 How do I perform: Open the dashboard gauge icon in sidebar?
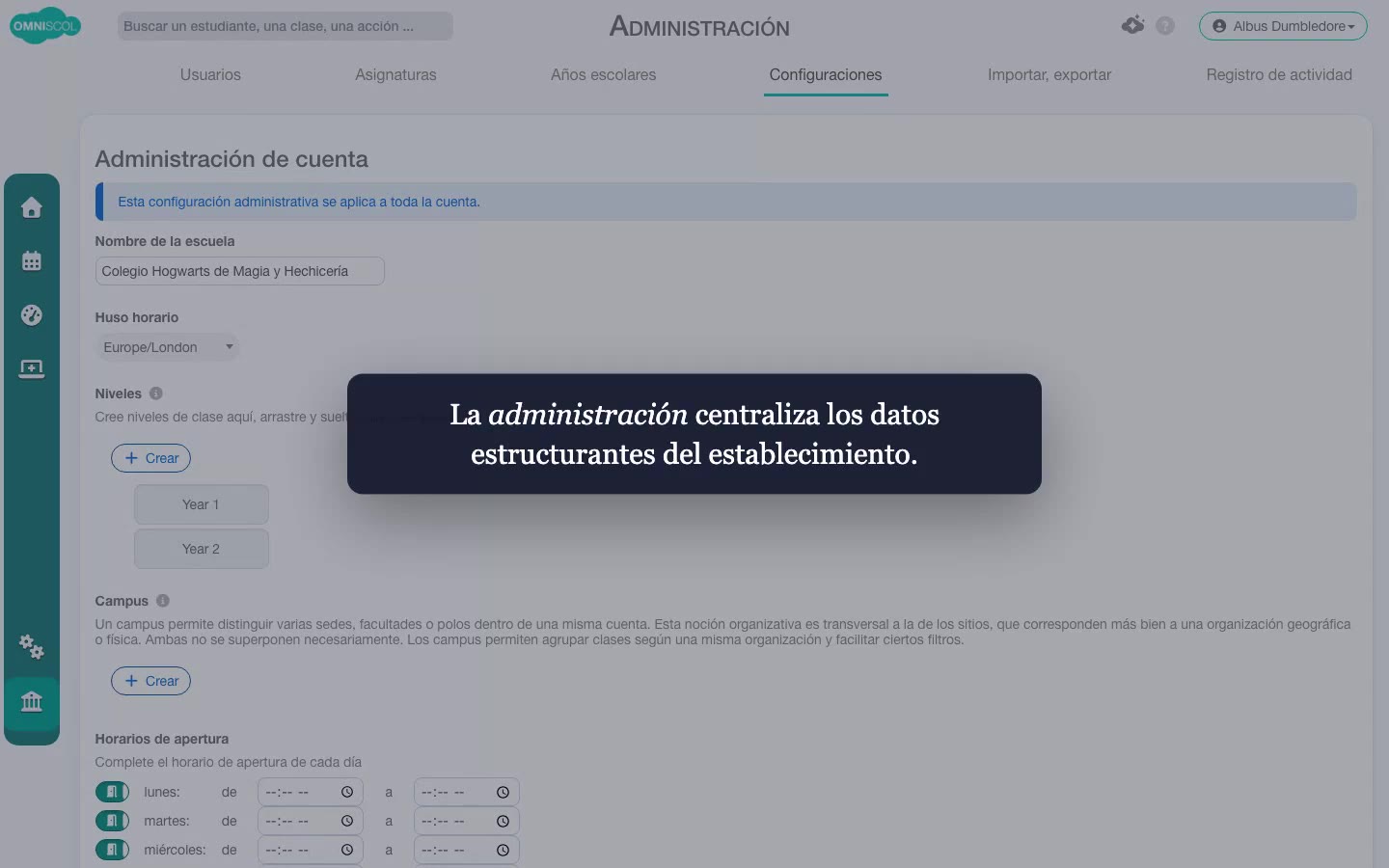[32, 315]
